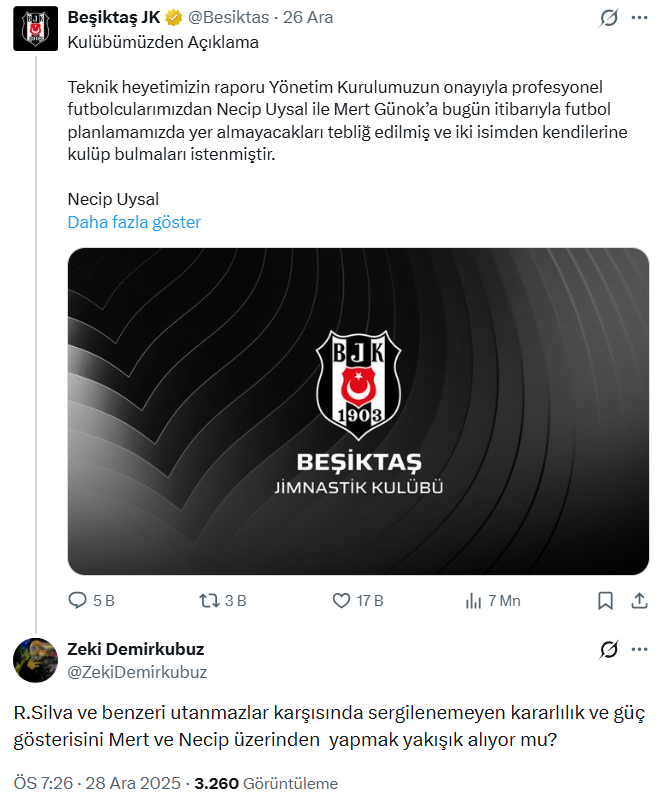Click the Beşiktaş JK profile avatar
Image resolution: width=661 pixels, height=796 pixels.
pos(34,30)
